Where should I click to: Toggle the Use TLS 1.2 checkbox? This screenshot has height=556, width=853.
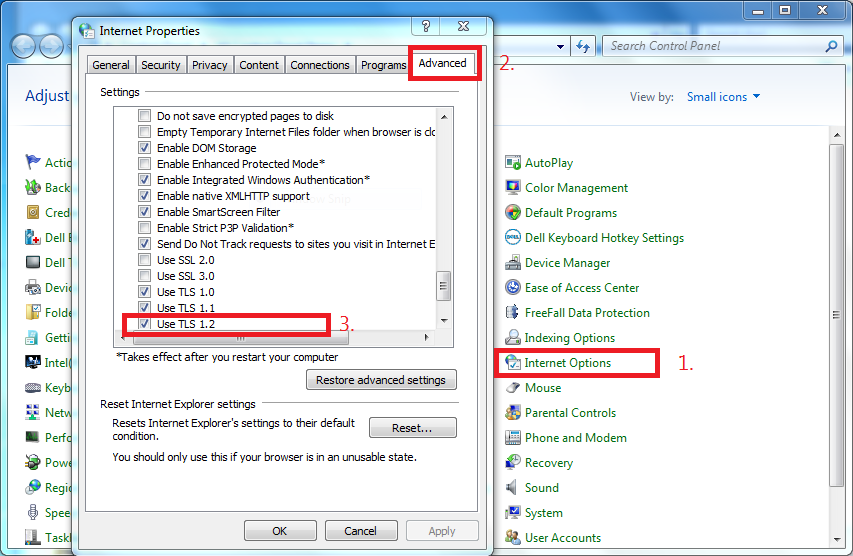[144, 324]
